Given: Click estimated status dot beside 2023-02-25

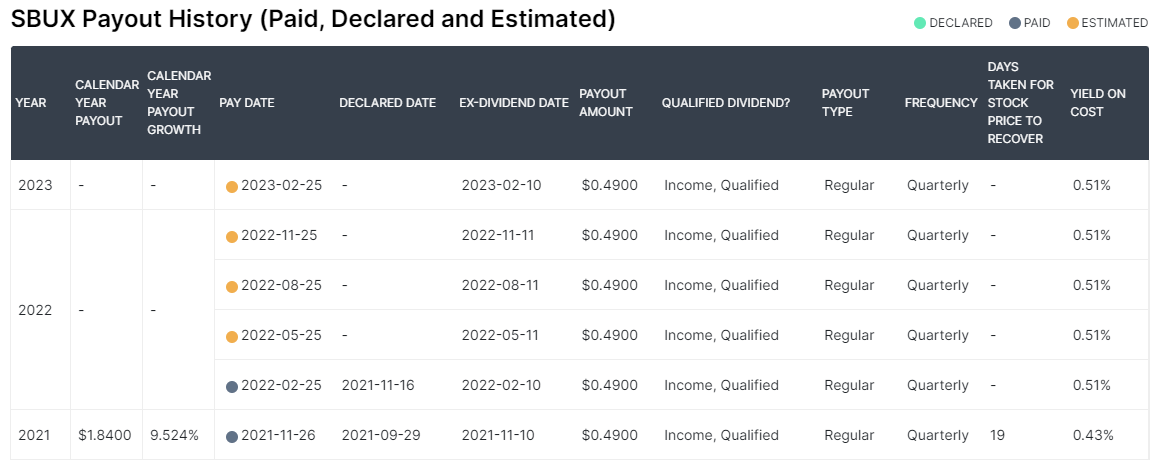Looking at the screenshot, I should tap(232, 186).
